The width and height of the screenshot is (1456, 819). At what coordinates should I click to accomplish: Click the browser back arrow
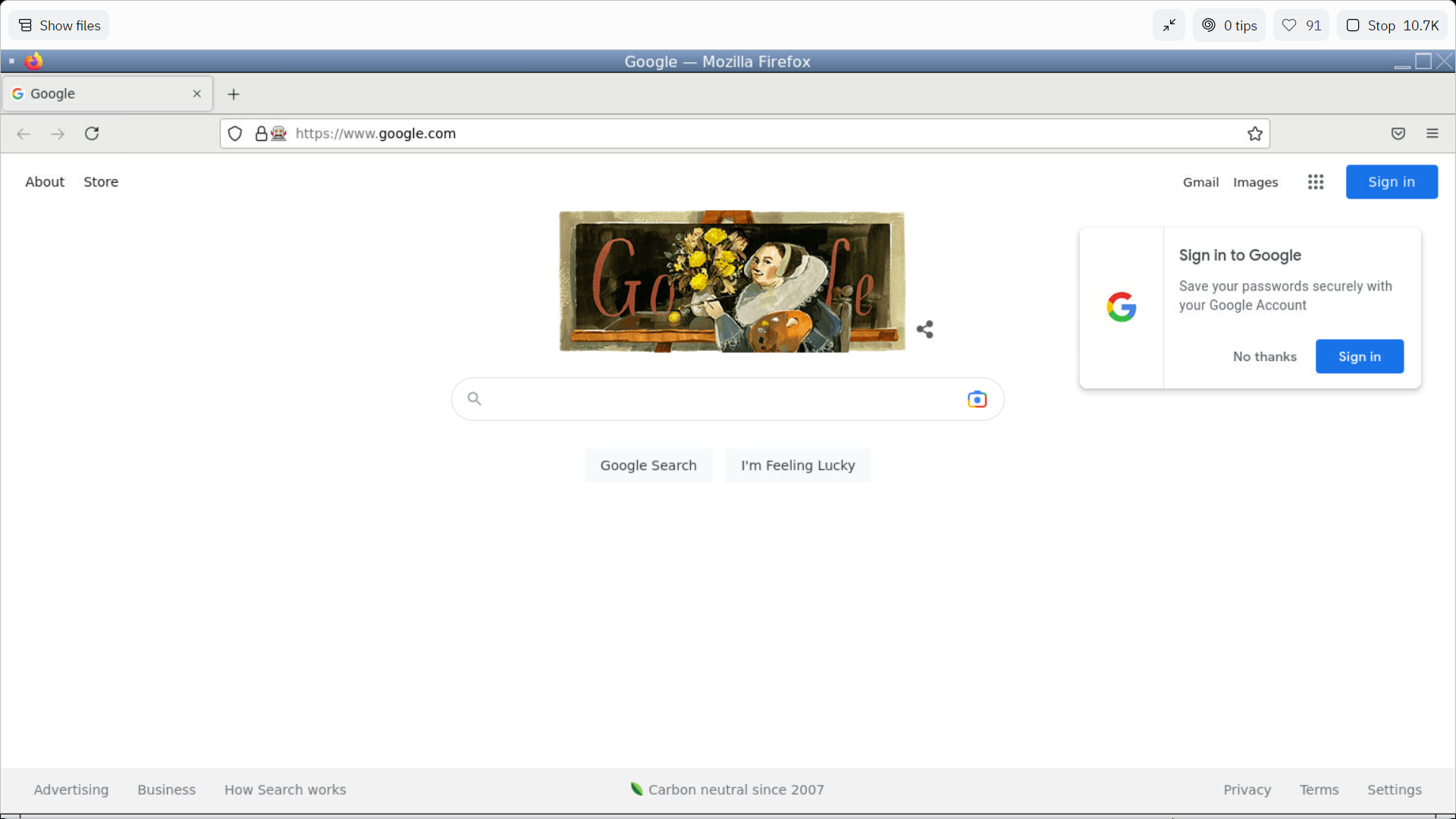tap(24, 134)
